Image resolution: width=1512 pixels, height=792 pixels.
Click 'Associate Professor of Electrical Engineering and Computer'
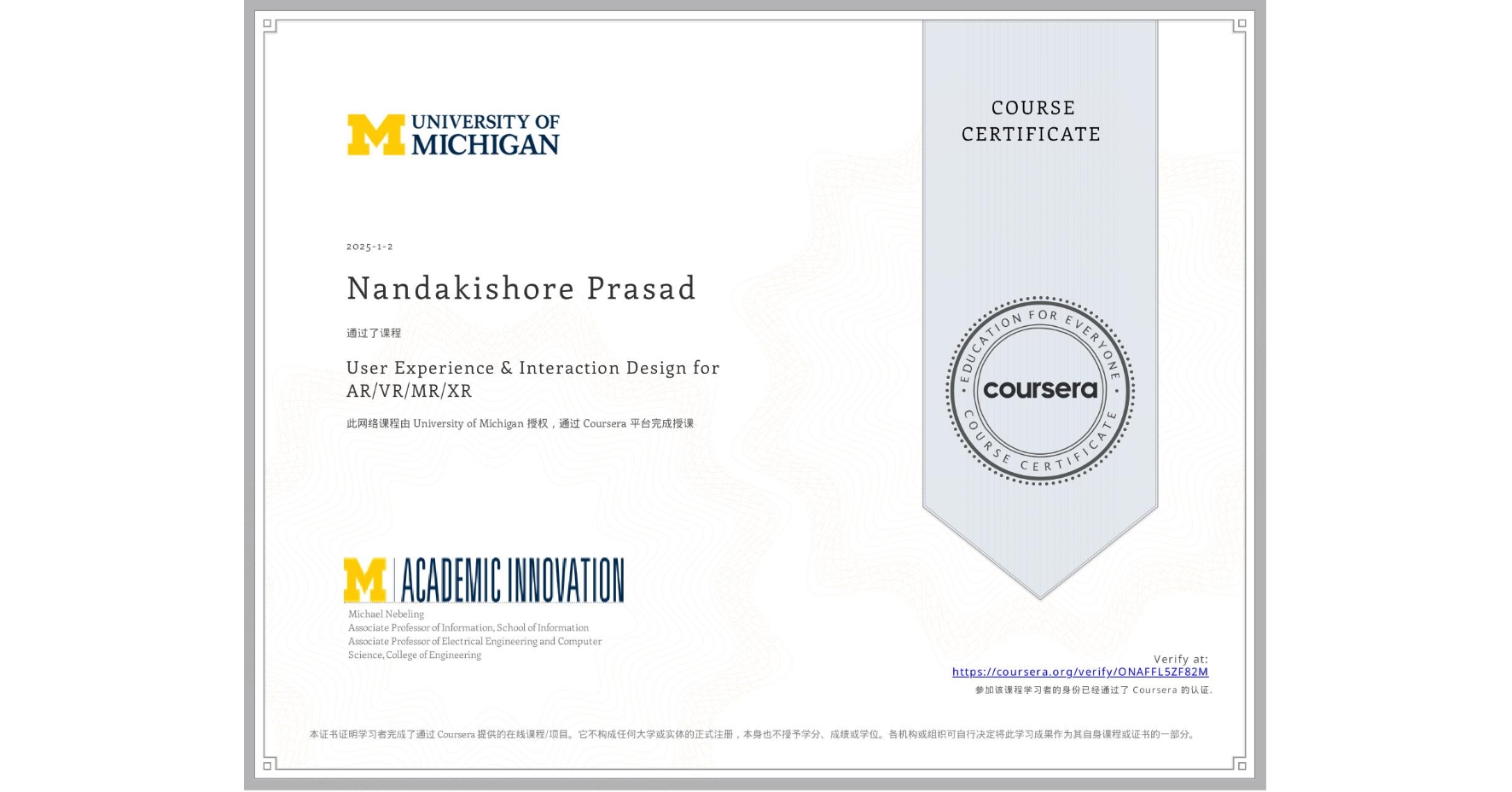474,641
